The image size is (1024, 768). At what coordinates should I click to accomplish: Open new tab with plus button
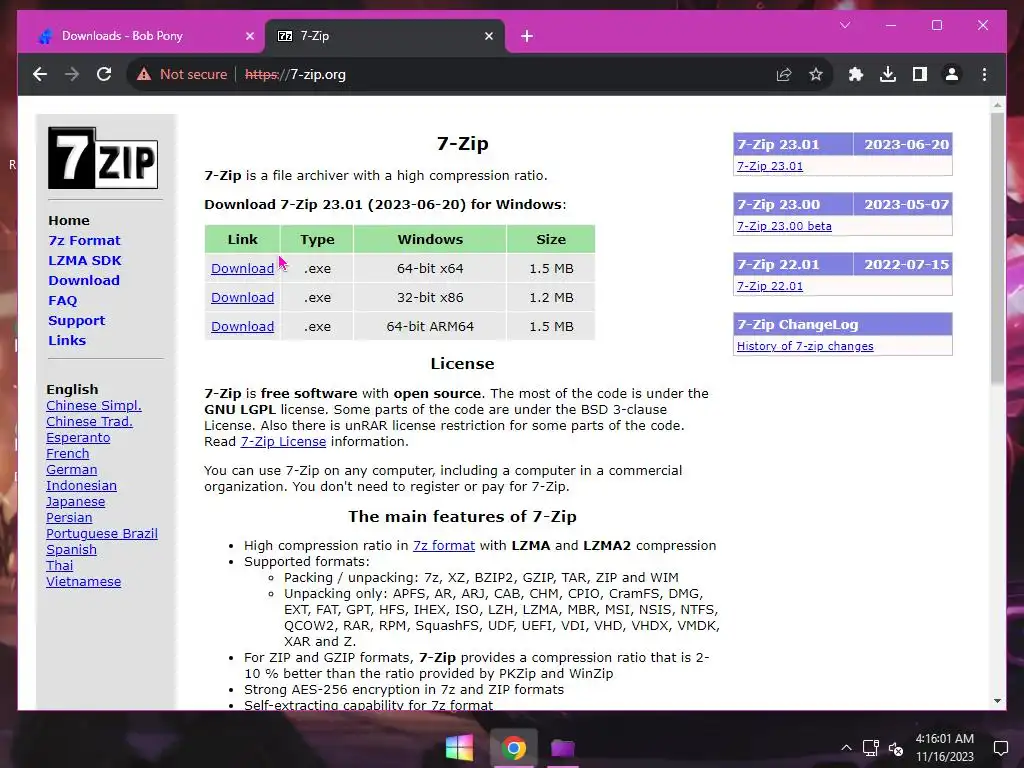tap(527, 37)
